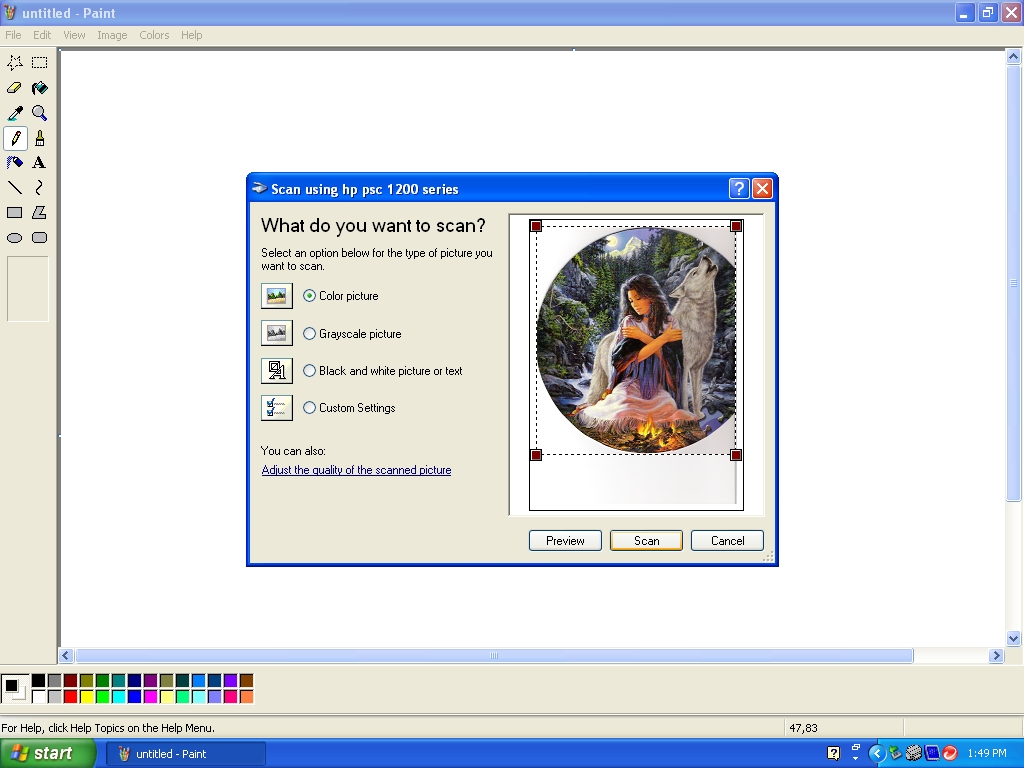Select the orange palette swatch

[246, 697]
